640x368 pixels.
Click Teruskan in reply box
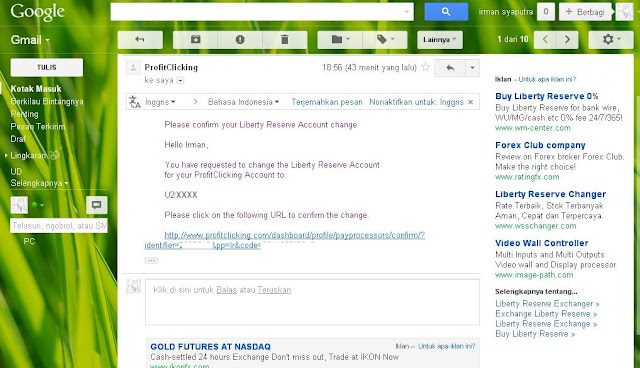click(x=274, y=290)
